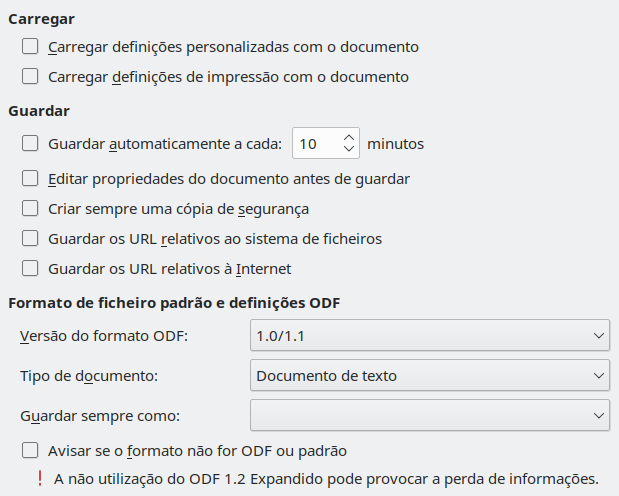
Task: Expand the 'Tipo de documento' dropdown
Action: tap(429, 376)
